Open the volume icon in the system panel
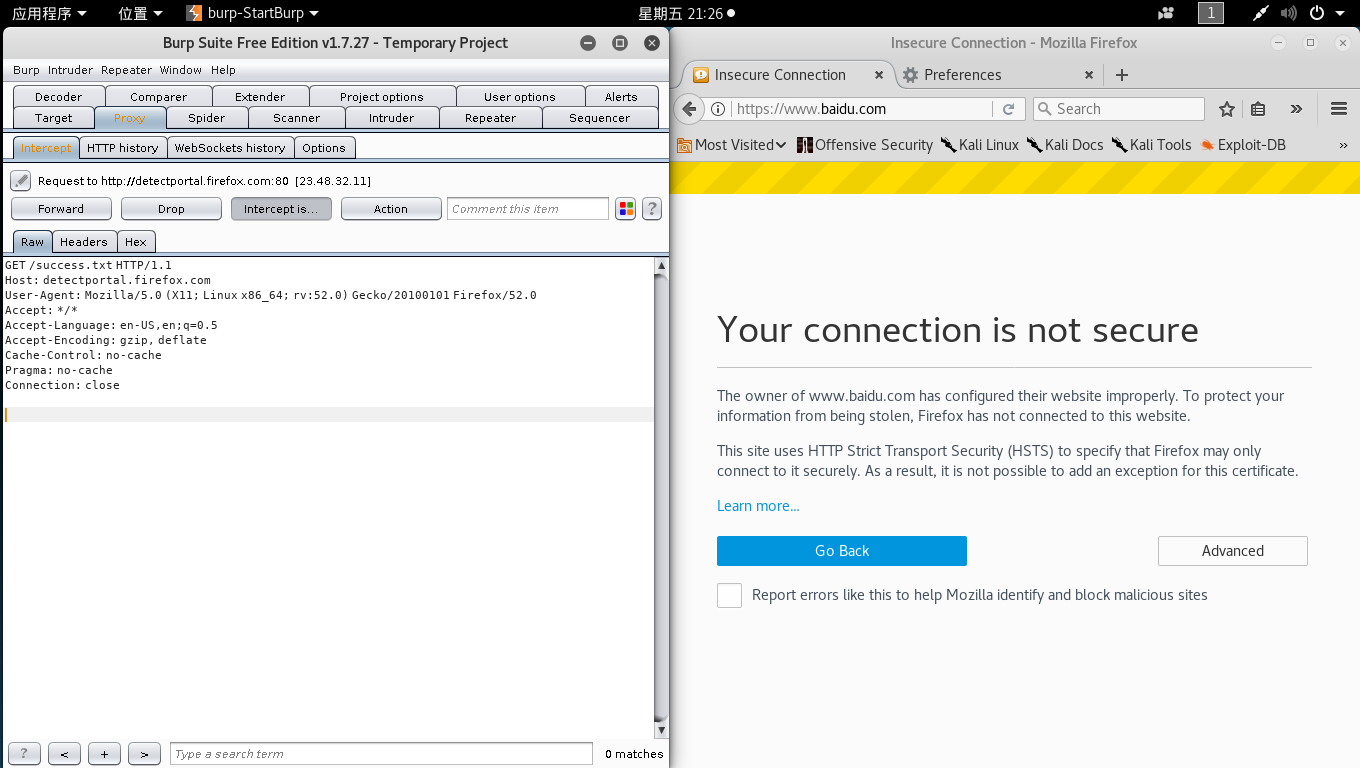This screenshot has width=1360, height=768. 1289,13
